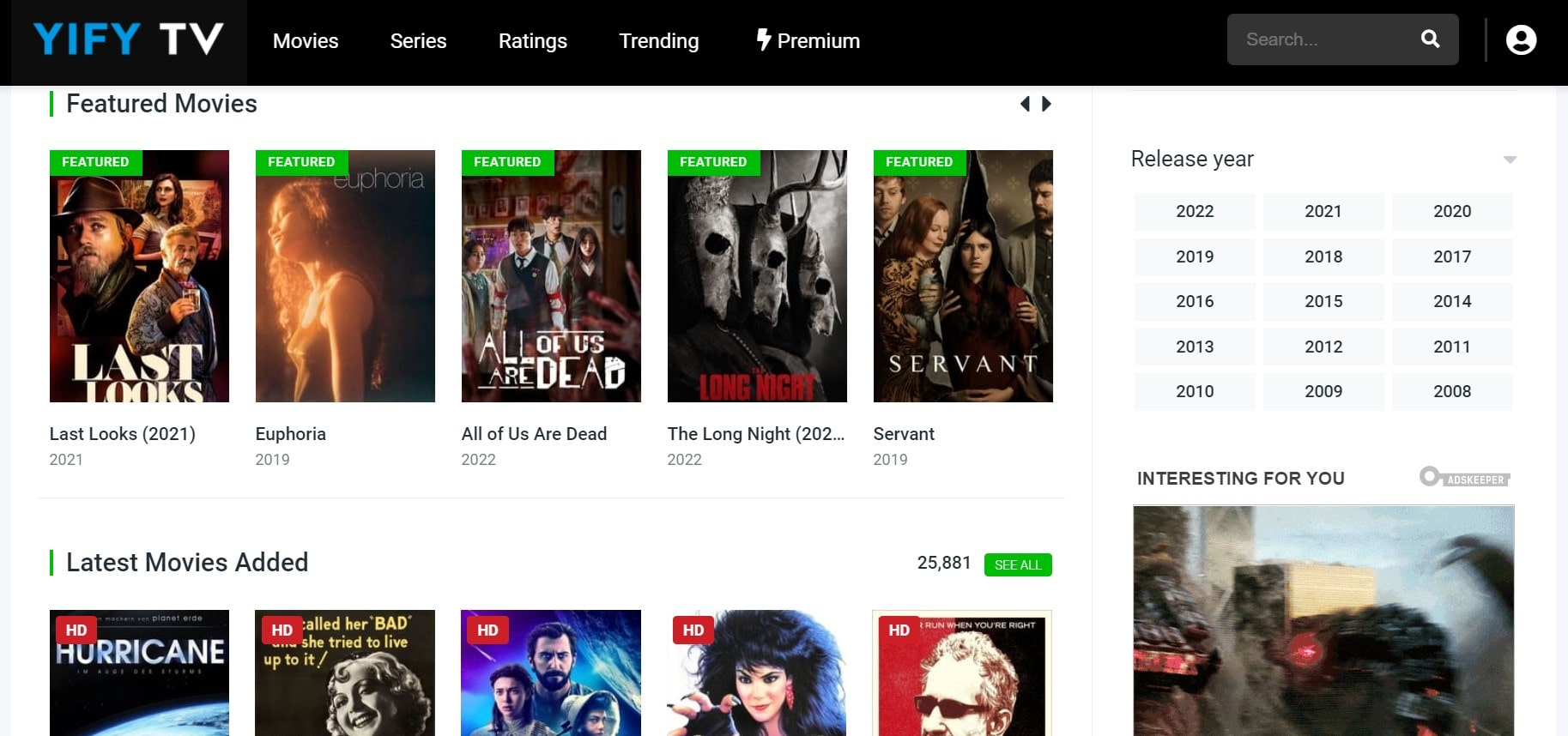The height and width of the screenshot is (736, 1568).
Task: Click the YIFY TV logo
Action: 129,39
